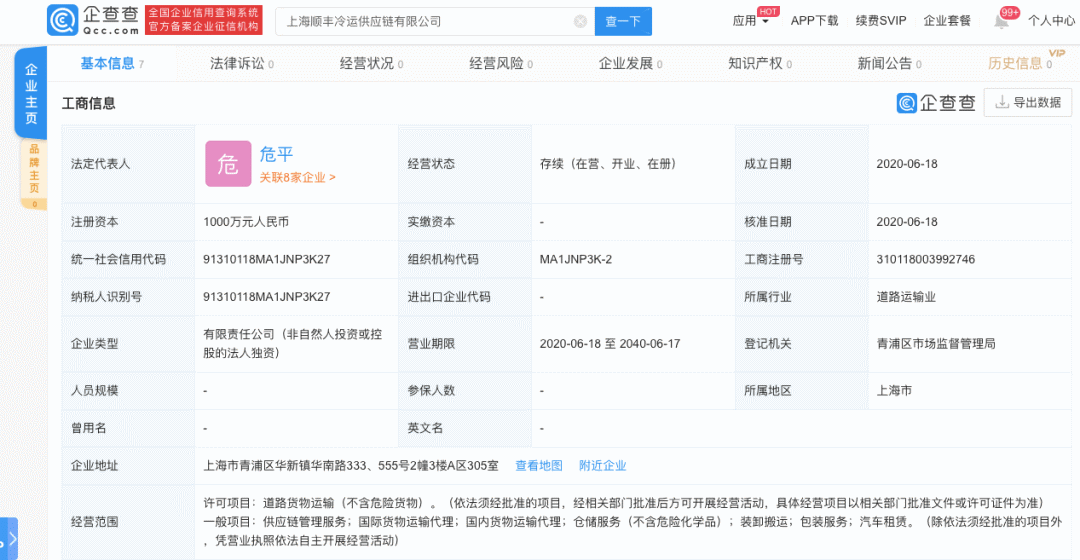The height and width of the screenshot is (560, 1080).
Task: Open the 应用 dropdown menu
Action: 750,21
